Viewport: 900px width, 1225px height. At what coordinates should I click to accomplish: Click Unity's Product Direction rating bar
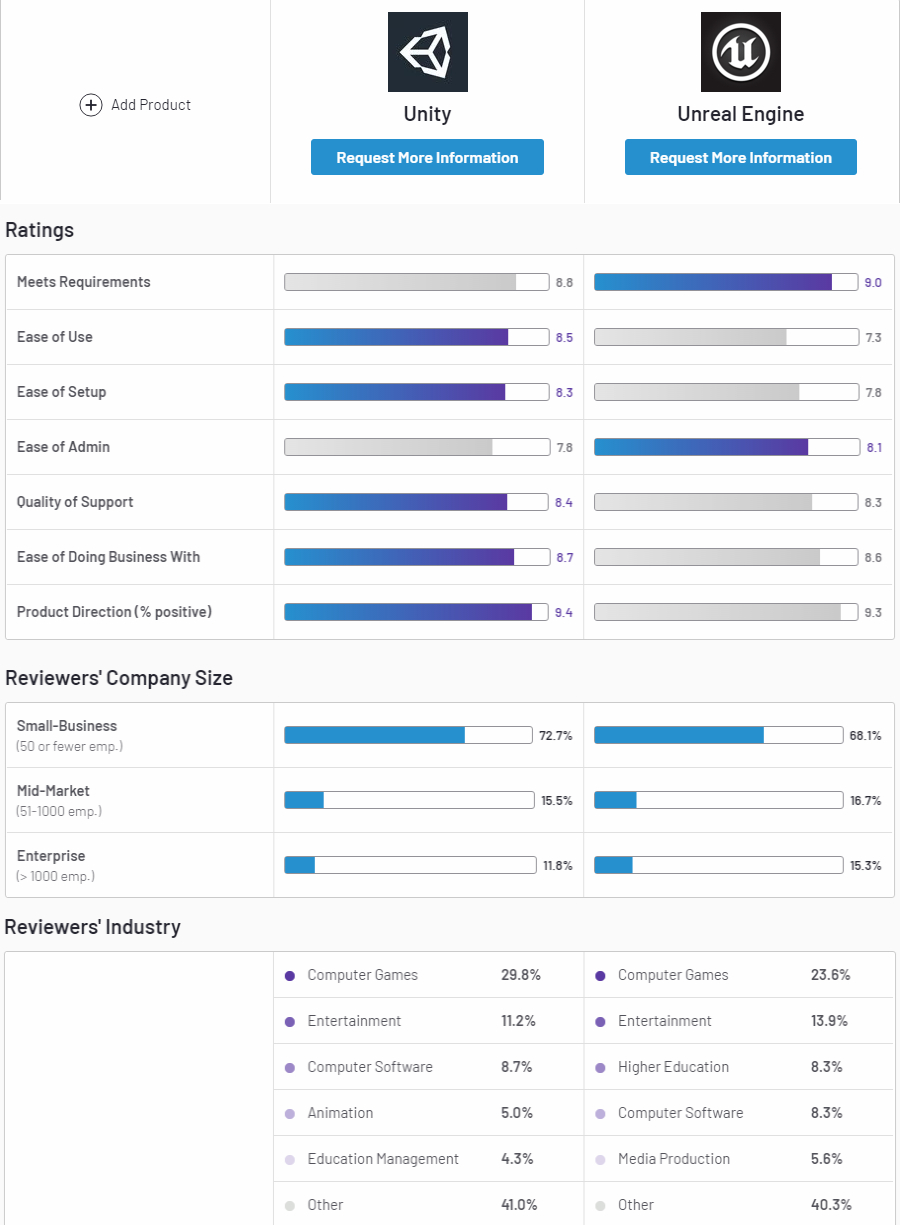click(416, 612)
